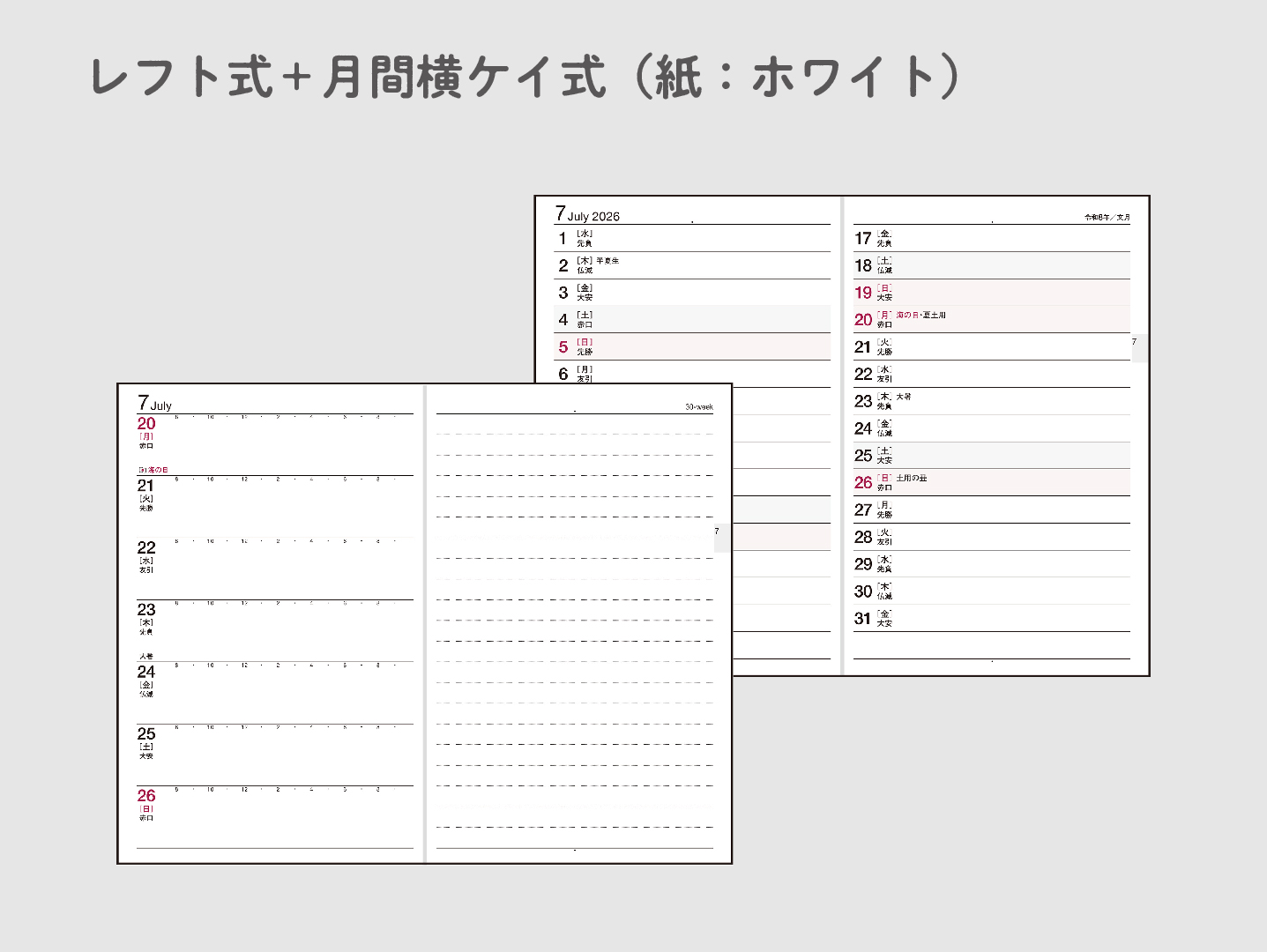
Task: Select Friday 24 on the weekly page
Action: [146, 673]
